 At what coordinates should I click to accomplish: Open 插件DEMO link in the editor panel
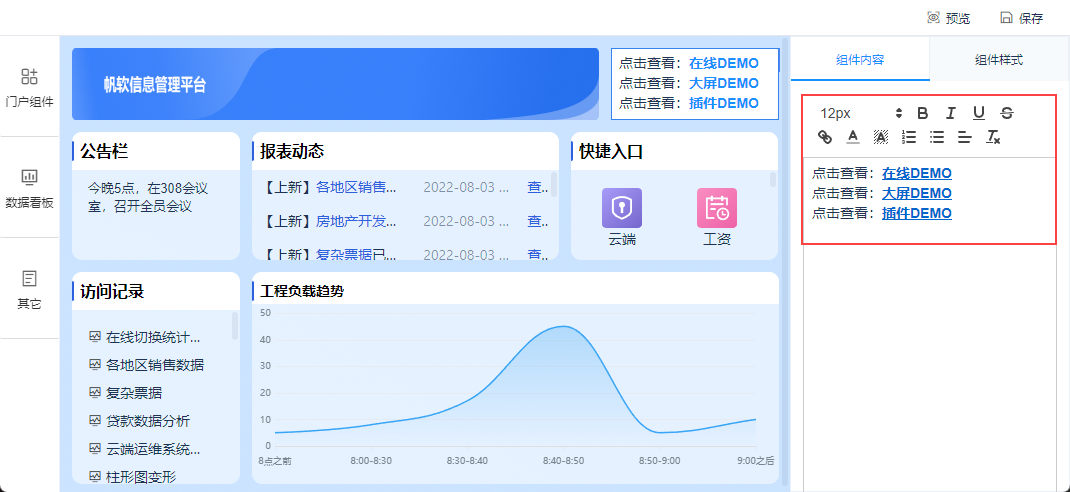(916, 213)
